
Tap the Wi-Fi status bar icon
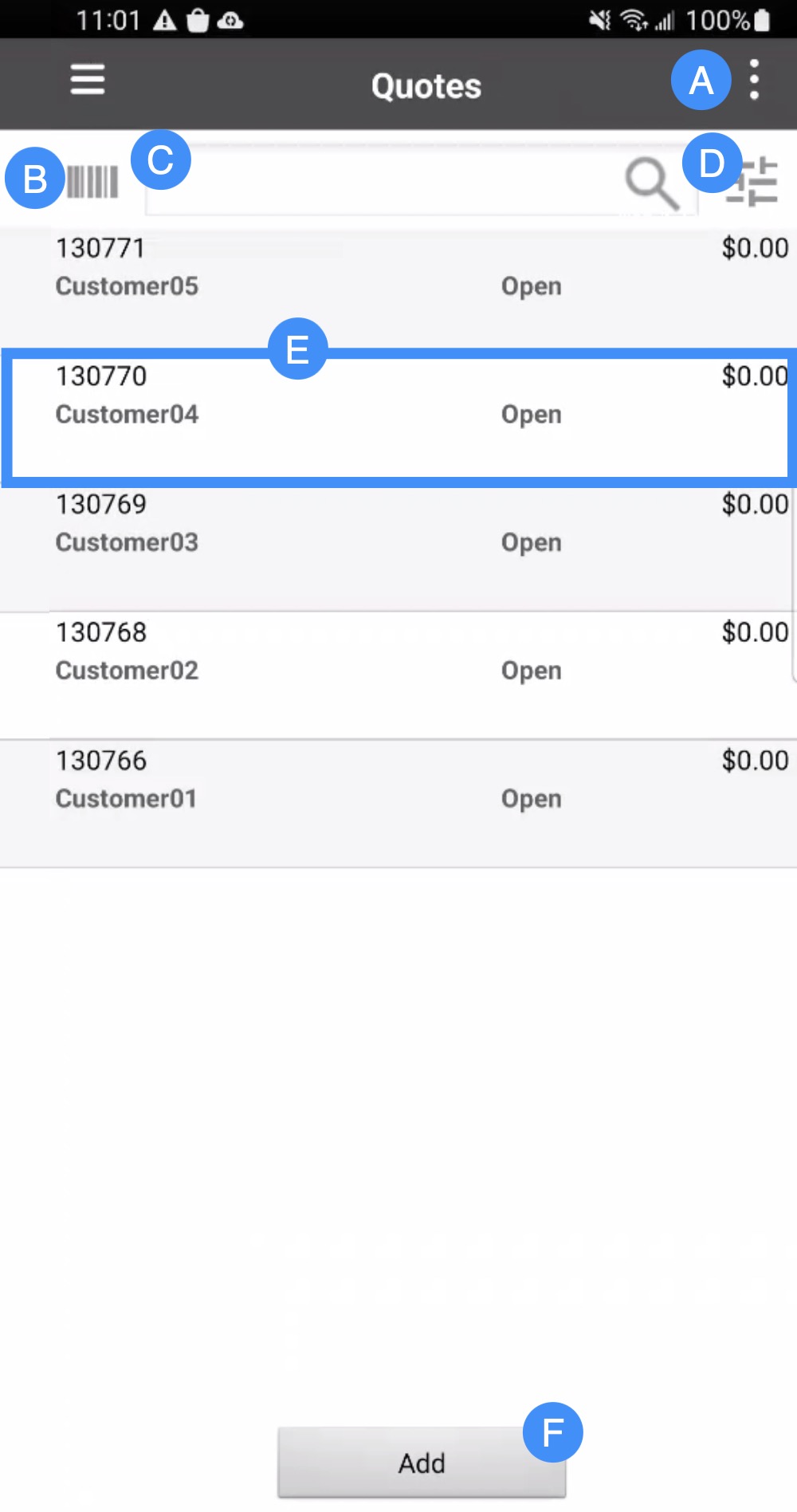(634, 20)
